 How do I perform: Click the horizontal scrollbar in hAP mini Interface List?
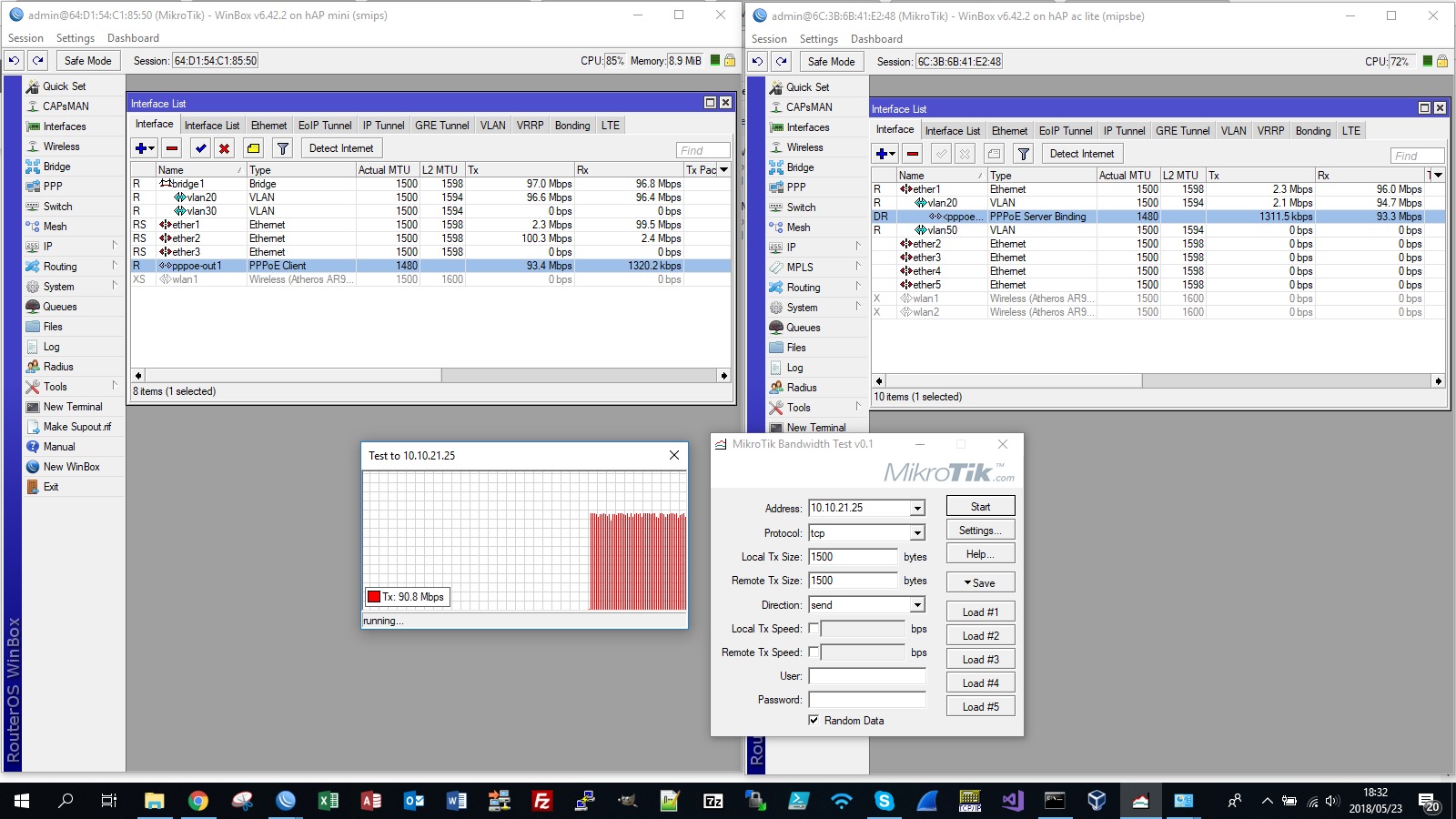(291, 375)
